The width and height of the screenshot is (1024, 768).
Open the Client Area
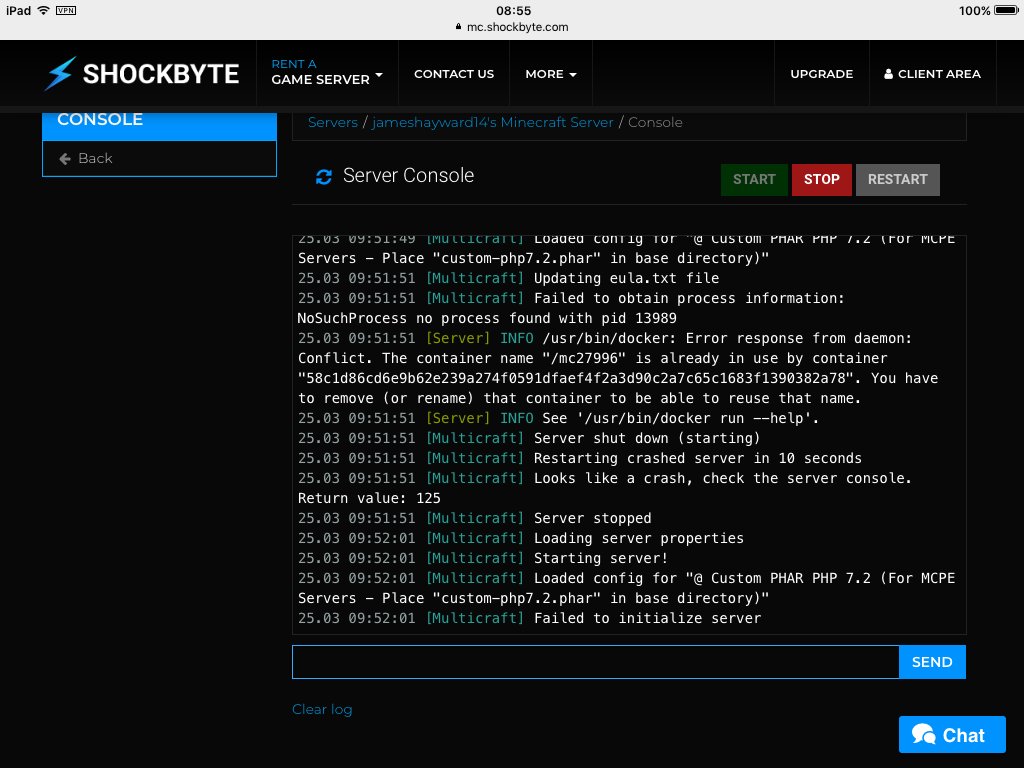click(x=933, y=74)
